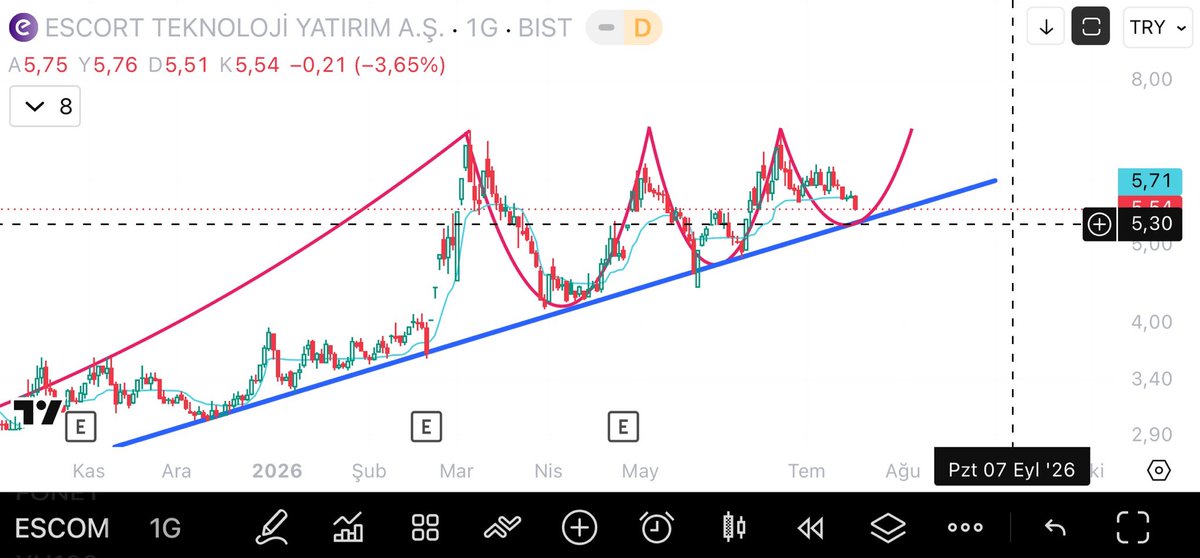The width and height of the screenshot is (1200, 558).
Task: Undo with the curved back arrow
Action: [x=1054, y=527]
